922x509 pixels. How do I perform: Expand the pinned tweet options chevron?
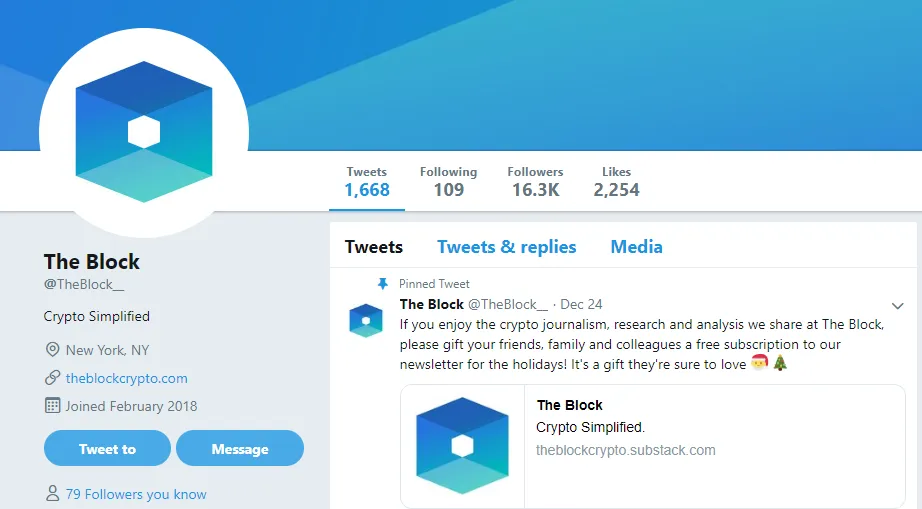coord(897,306)
